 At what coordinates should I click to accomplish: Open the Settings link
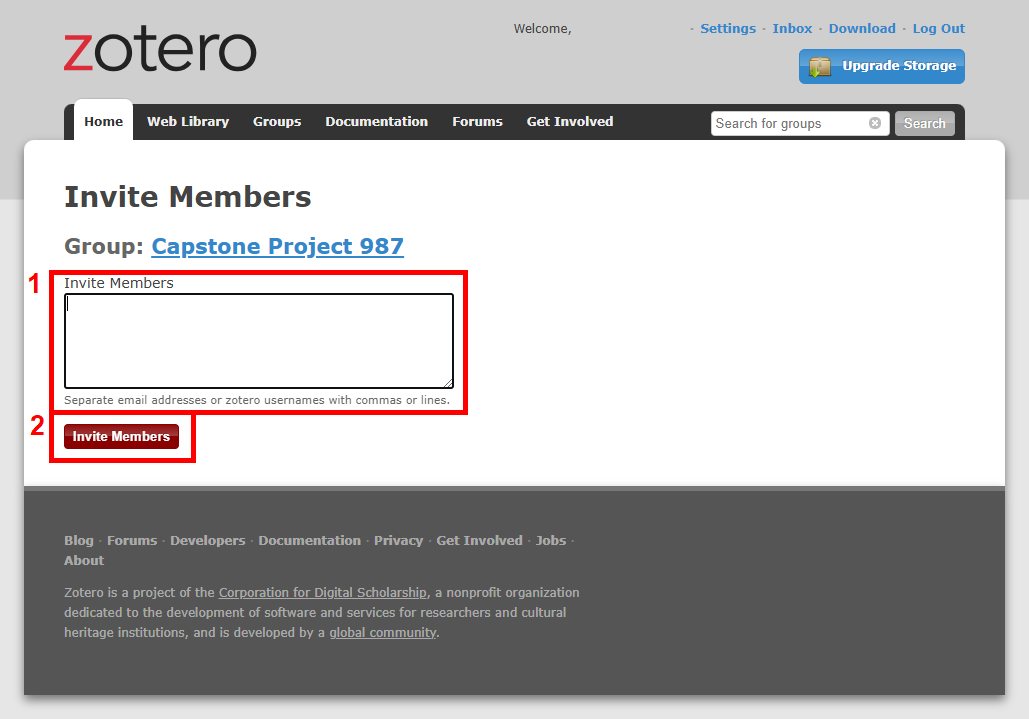pyautogui.click(x=728, y=29)
